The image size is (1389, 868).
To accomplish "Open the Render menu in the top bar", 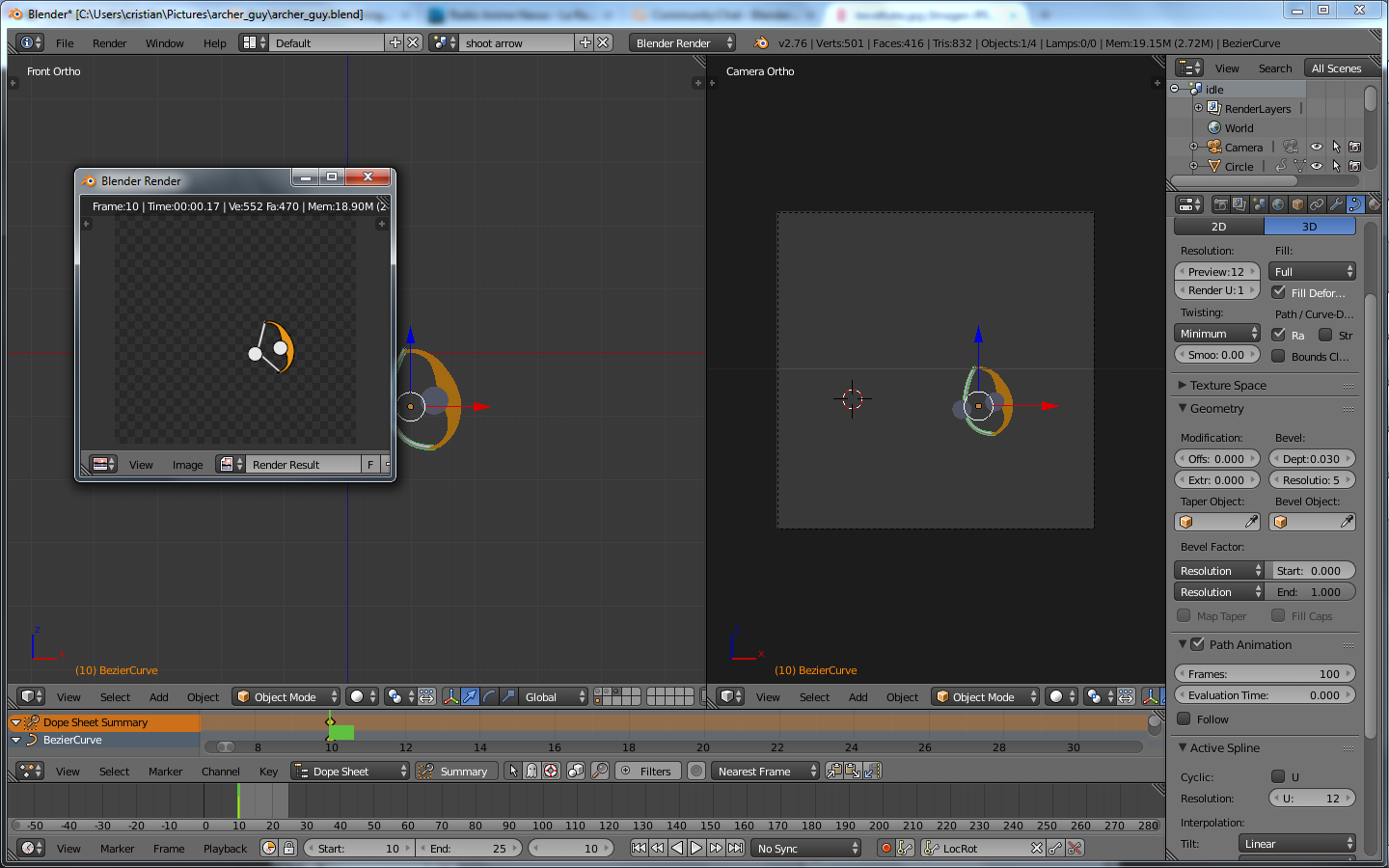I will click(109, 43).
